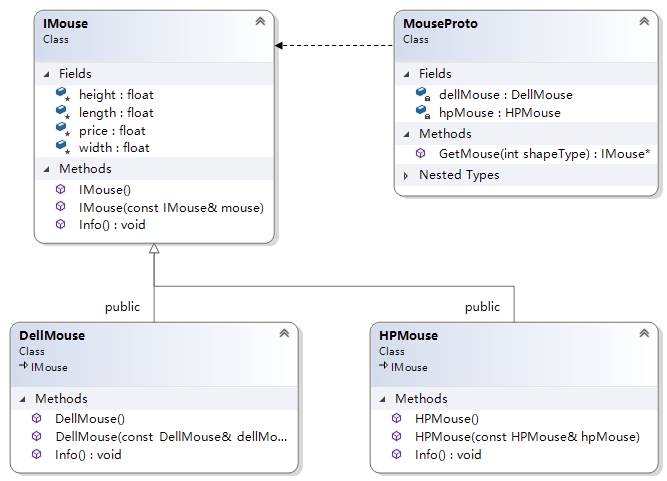
Task: Collapse the Methods section in DellMouse
Action: (x=23, y=399)
